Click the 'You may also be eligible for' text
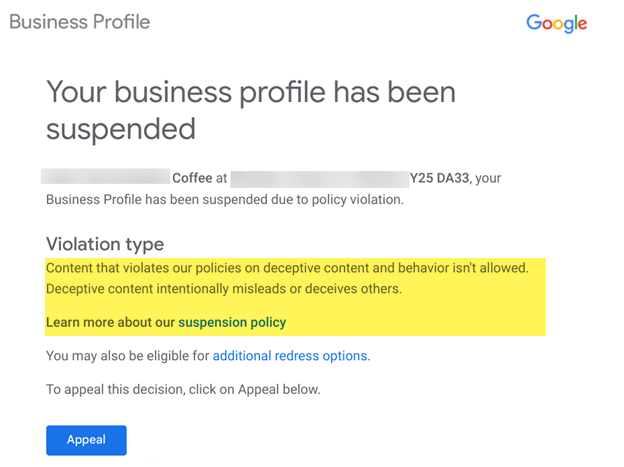Screen dimensions: 624x467 (x=127, y=355)
